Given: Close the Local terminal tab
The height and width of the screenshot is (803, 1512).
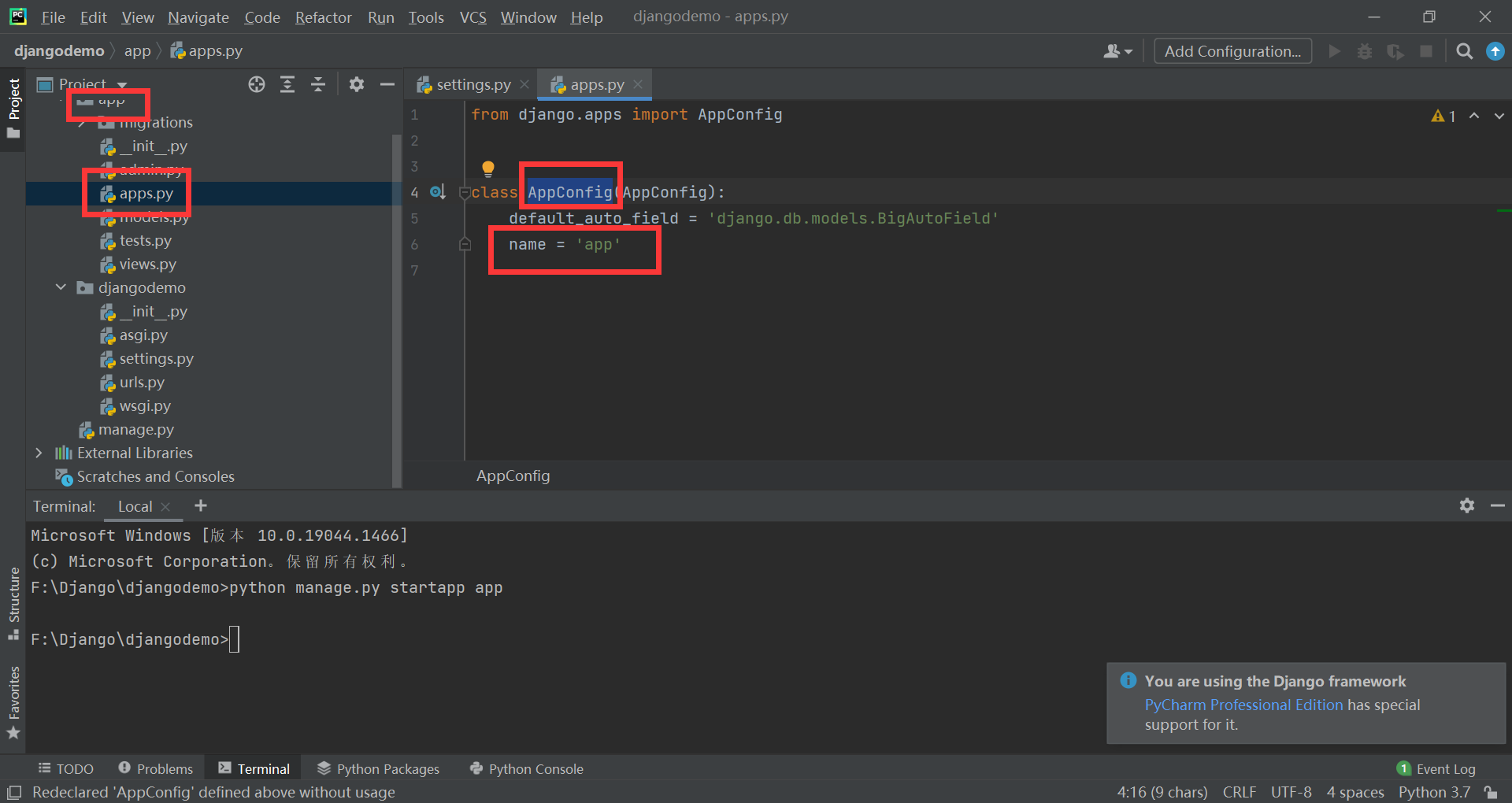Looking at the screenshot, I should click(165, 507).
